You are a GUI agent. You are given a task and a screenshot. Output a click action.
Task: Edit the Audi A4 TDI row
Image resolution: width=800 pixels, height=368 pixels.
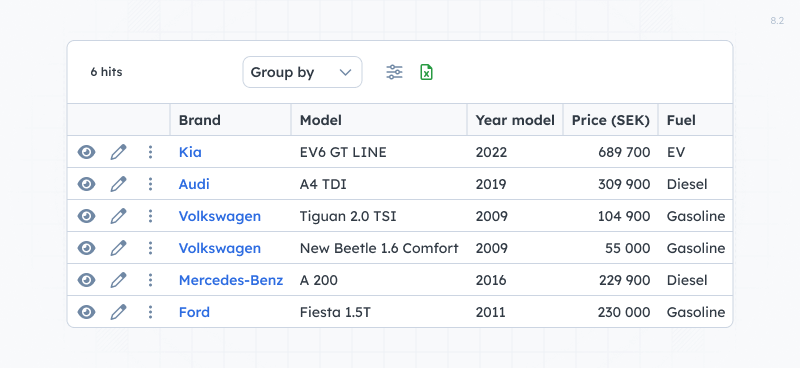(118, 184)
